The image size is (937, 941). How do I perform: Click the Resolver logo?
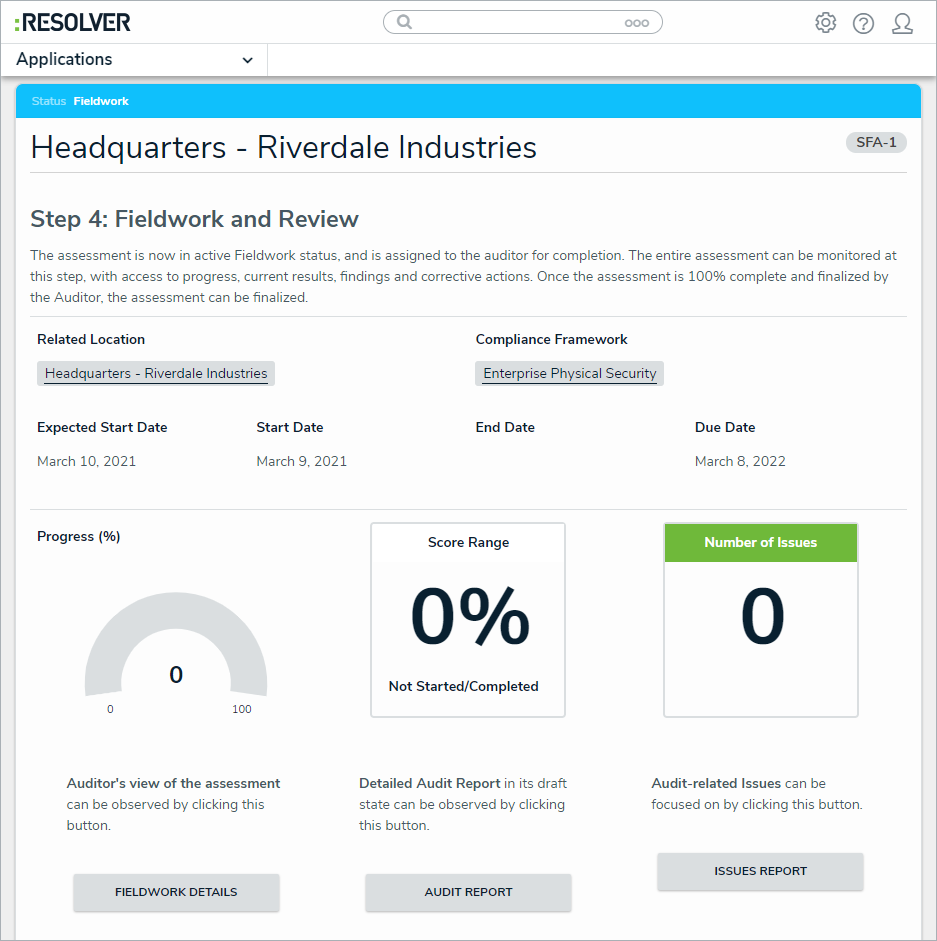coord(73,22)
